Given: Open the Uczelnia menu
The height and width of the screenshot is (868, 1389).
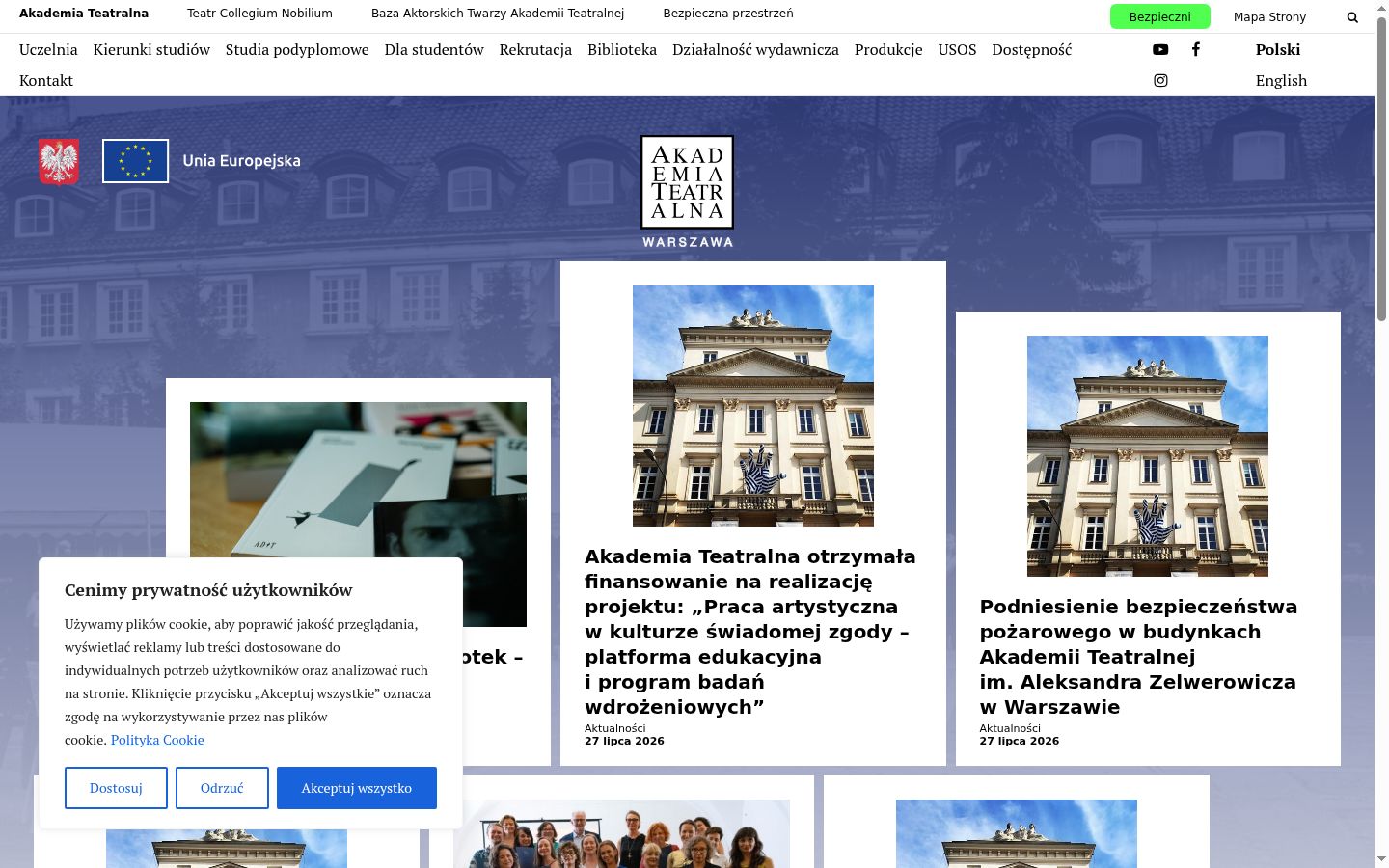Looking at the screenshot, I should (x=48, y=49).
